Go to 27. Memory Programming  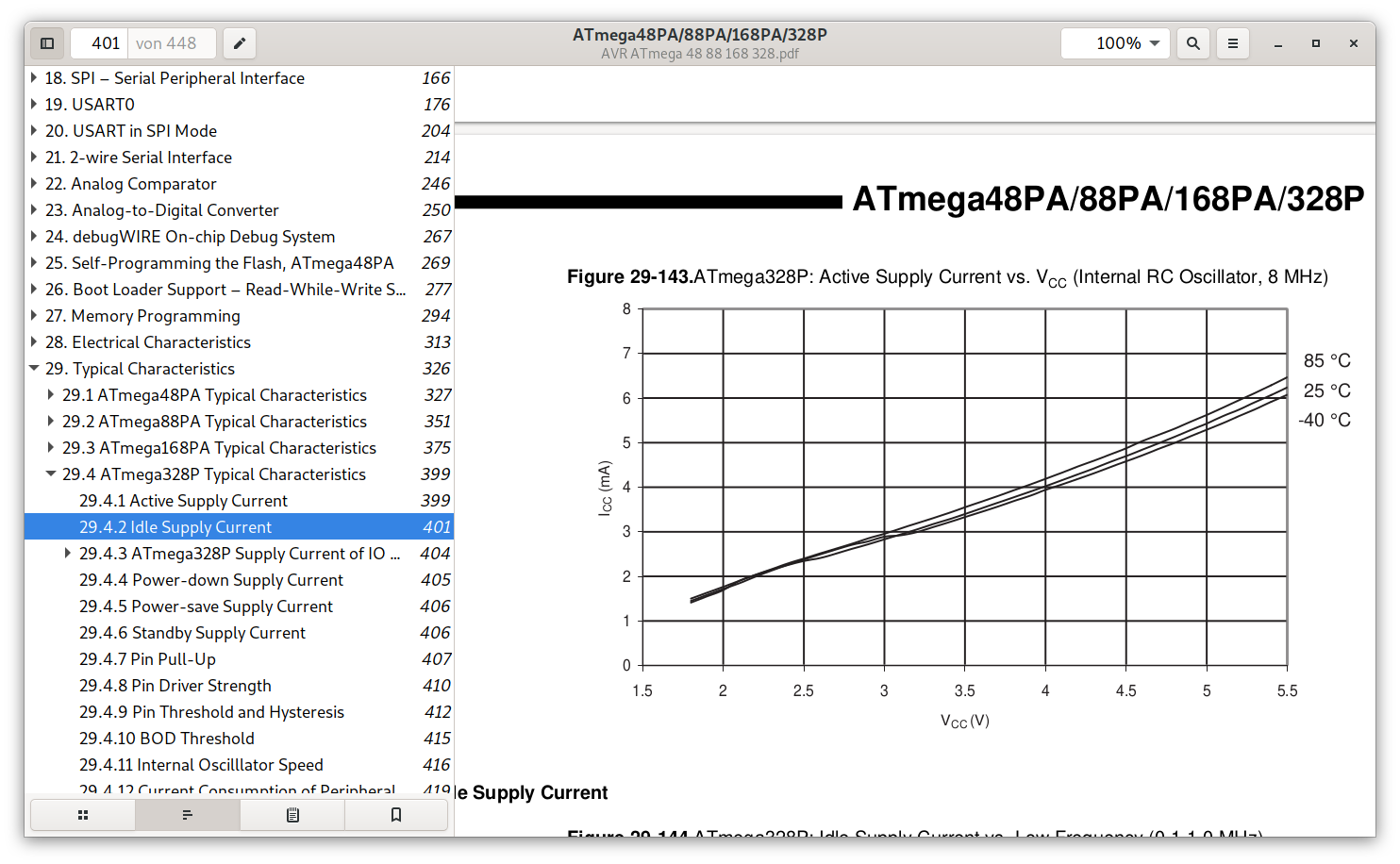click(142, 316)
